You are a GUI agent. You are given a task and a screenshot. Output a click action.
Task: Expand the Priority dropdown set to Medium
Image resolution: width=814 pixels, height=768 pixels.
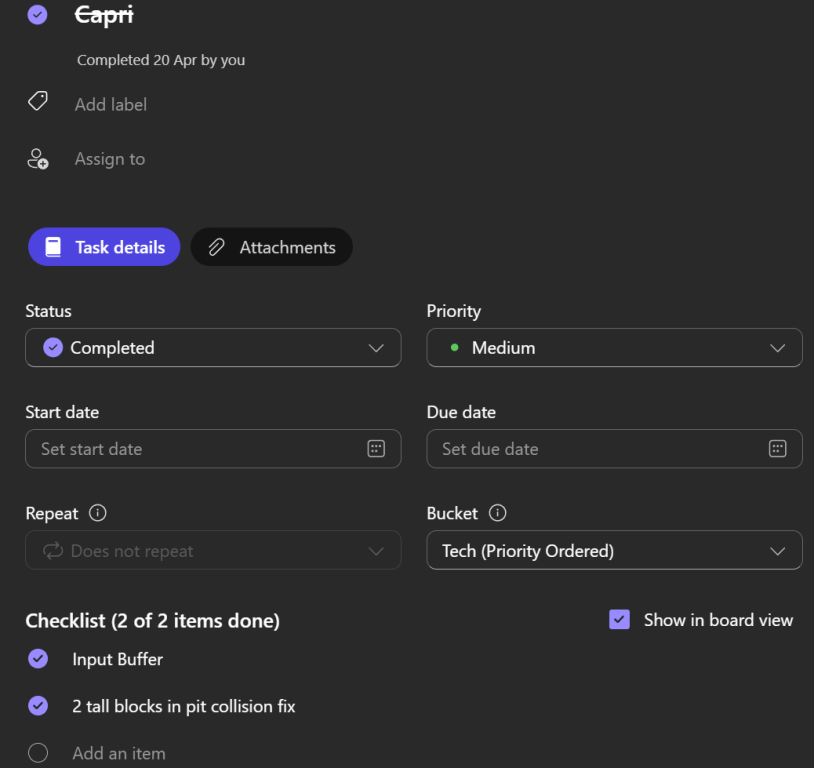coord(614,347)
